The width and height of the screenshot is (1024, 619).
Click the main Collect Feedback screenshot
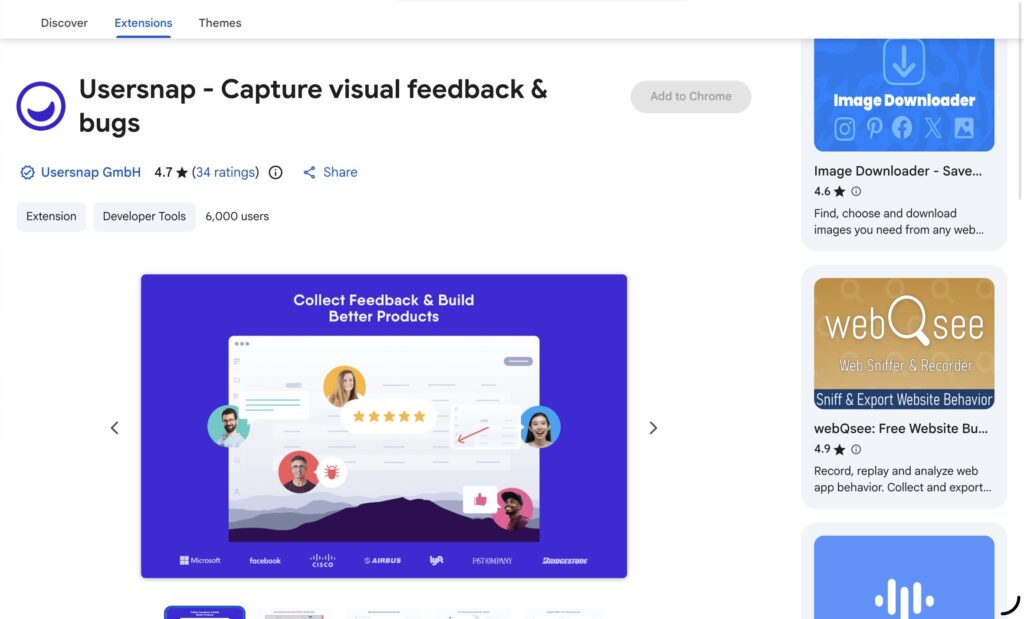(384, 426)
